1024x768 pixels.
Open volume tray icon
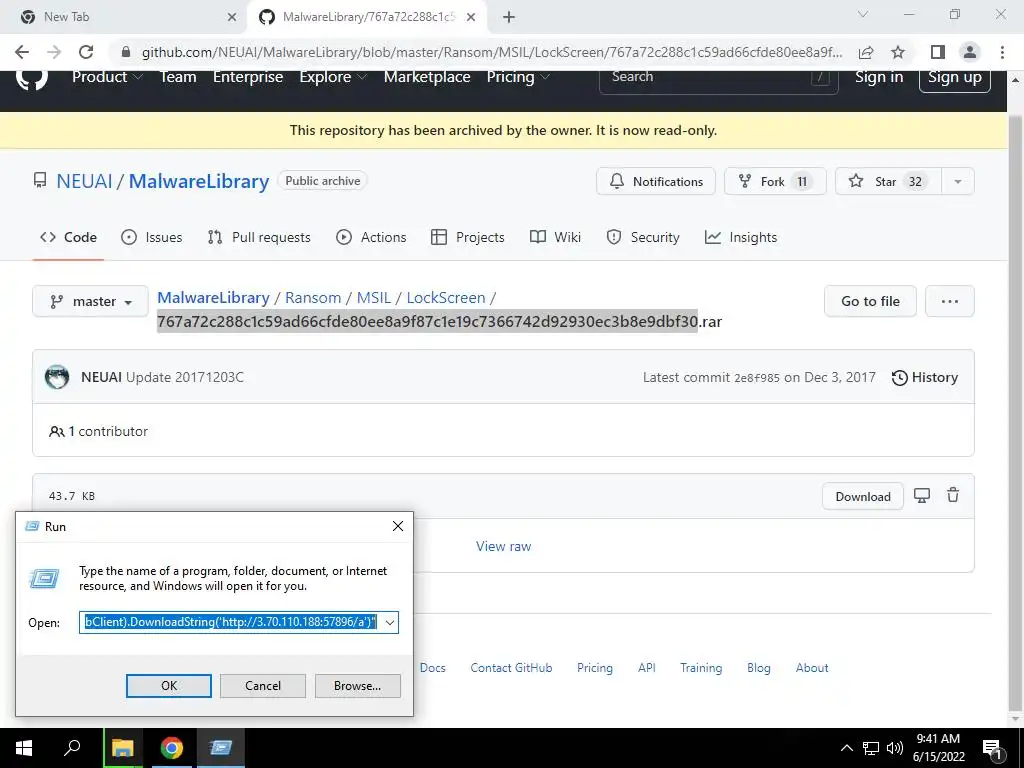click(x=895, y=748)
